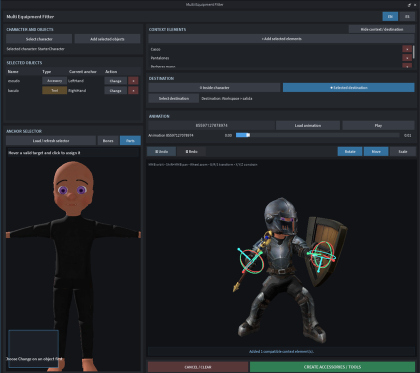The width and height of the screenshot is (420, 373).
Task: Click the Name column header
Action: [13, 71]
